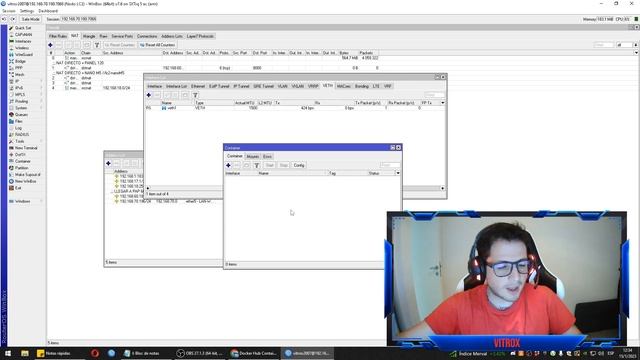
Task: Click filter funnel in Firewall toolbar
Action: (97, 45)
